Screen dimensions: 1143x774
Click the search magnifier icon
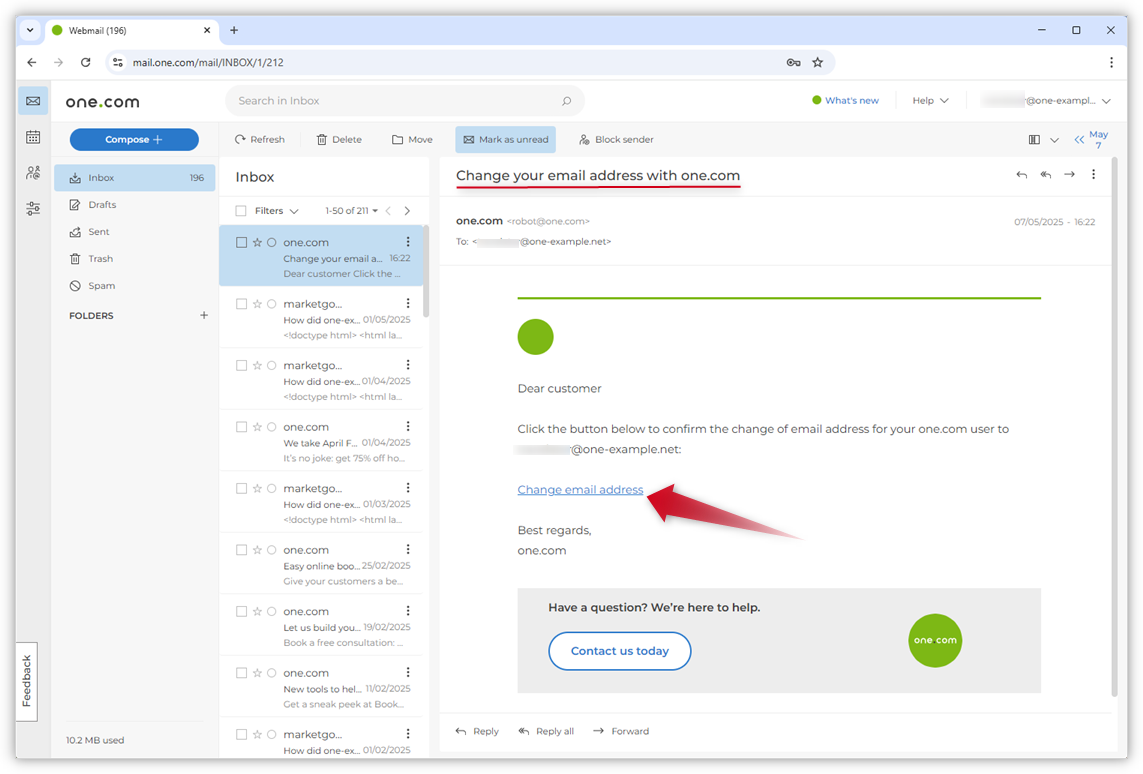[566, 101]
